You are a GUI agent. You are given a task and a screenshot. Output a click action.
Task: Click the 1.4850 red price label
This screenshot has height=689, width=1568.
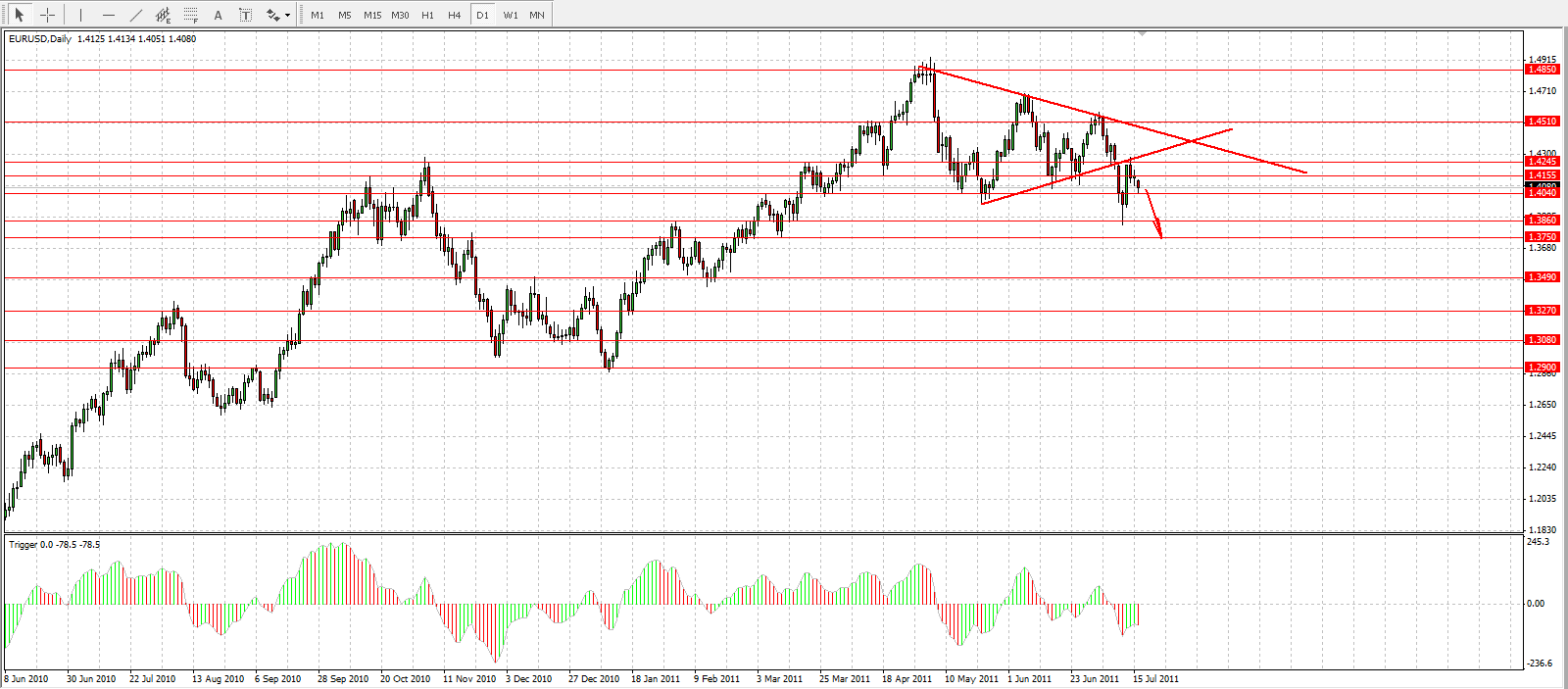[1543, 70]
